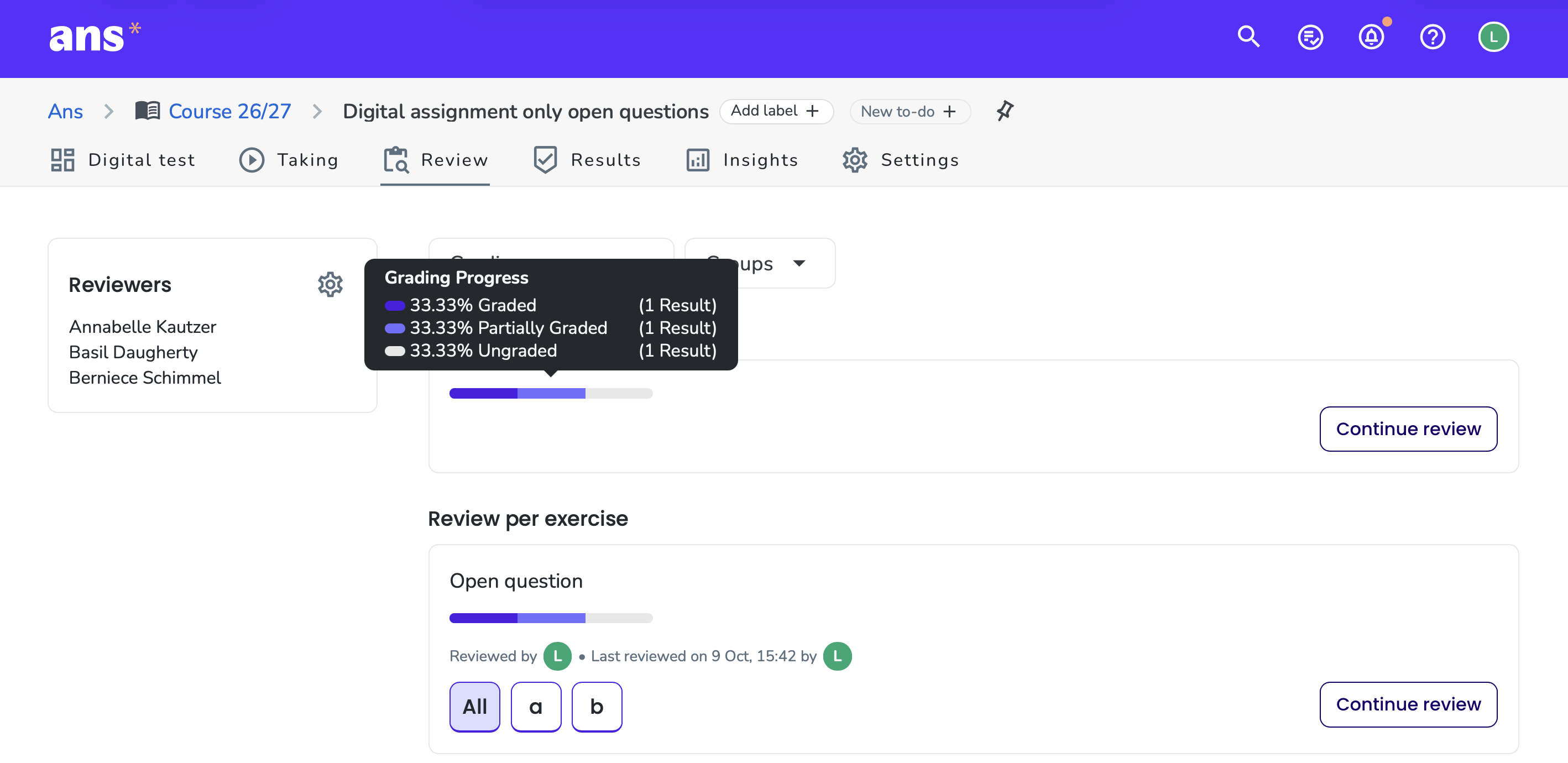The width and height of the screenshot is (1568, 763).
Task: Switch to the Insights tab
Action: point(742,160)
